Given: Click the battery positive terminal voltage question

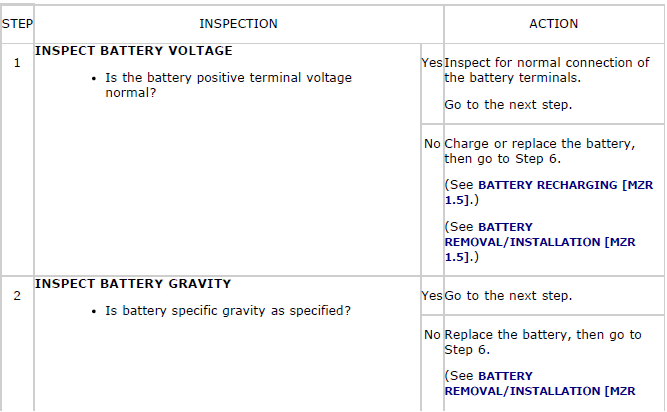Looking at the screenshot, I should [228, 85].
